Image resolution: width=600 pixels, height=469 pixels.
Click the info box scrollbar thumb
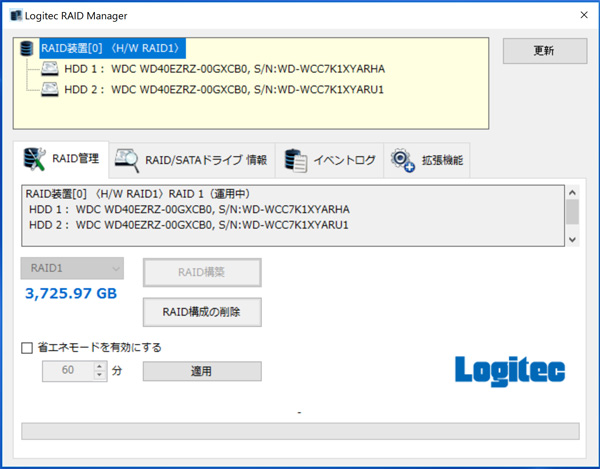point(572,212)
